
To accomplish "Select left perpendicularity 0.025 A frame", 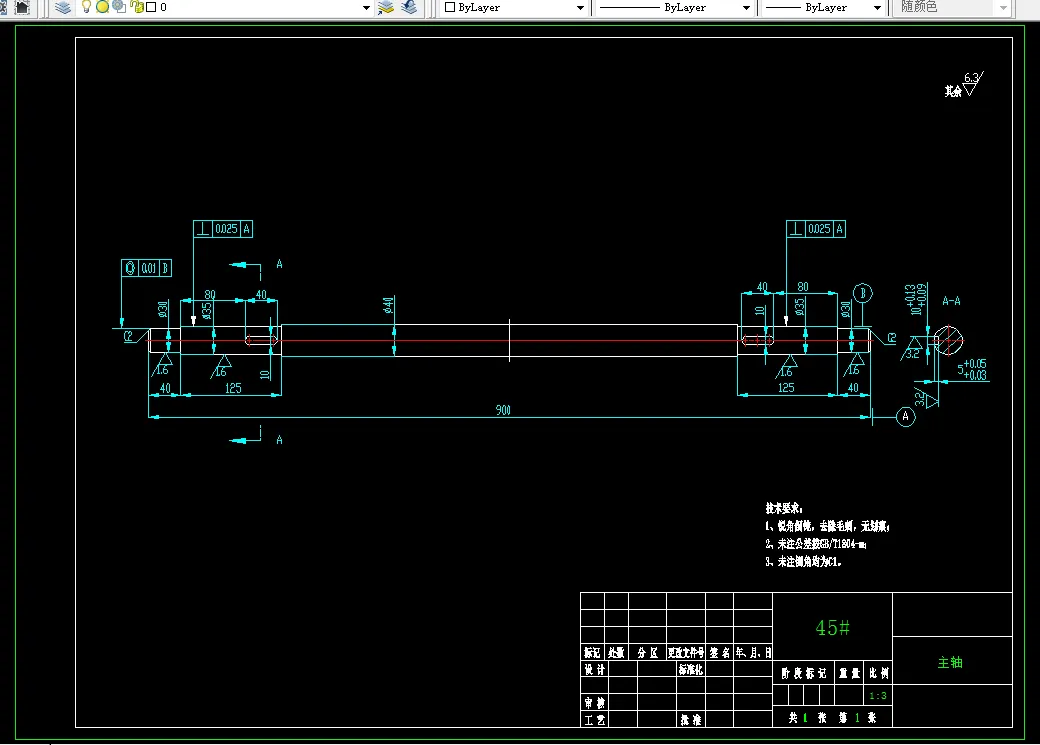I will point(223,229).
